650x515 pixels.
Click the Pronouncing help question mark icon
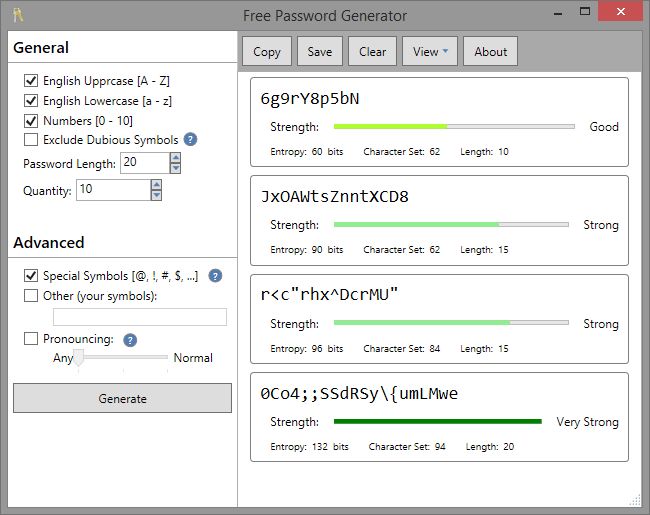(x=130, y=340)
